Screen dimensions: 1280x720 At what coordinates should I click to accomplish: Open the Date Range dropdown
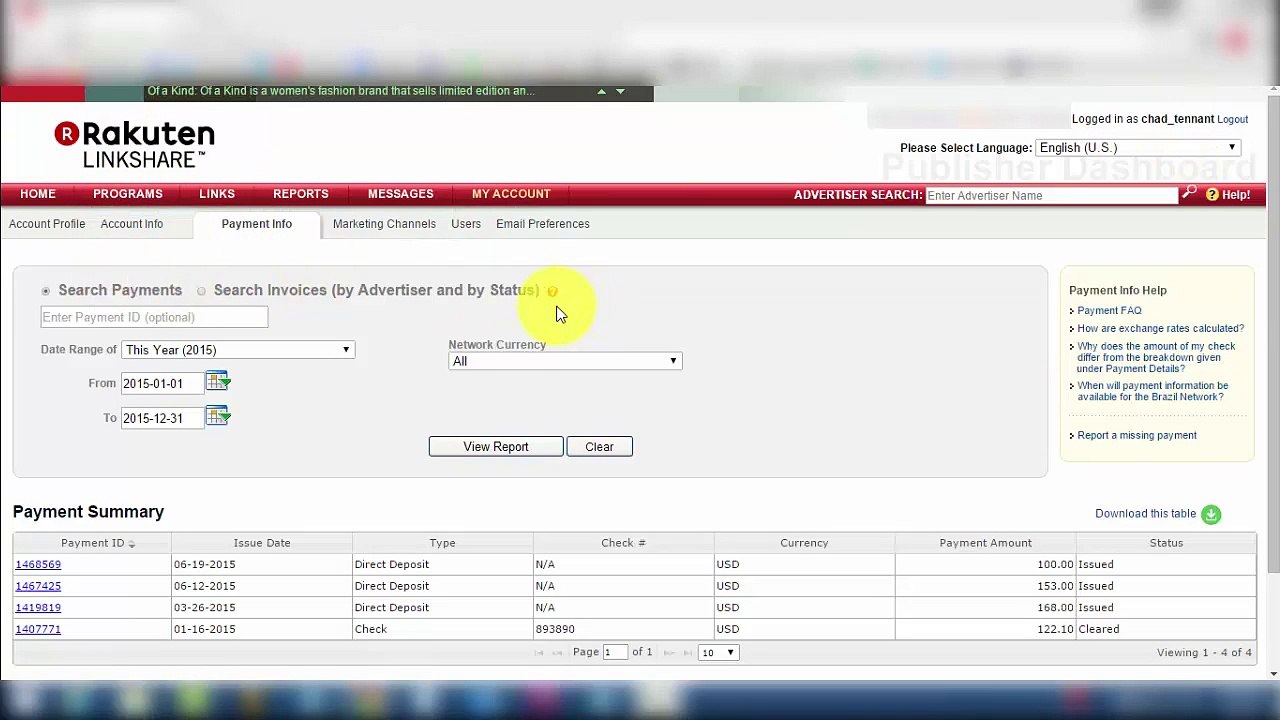[238, 350]
